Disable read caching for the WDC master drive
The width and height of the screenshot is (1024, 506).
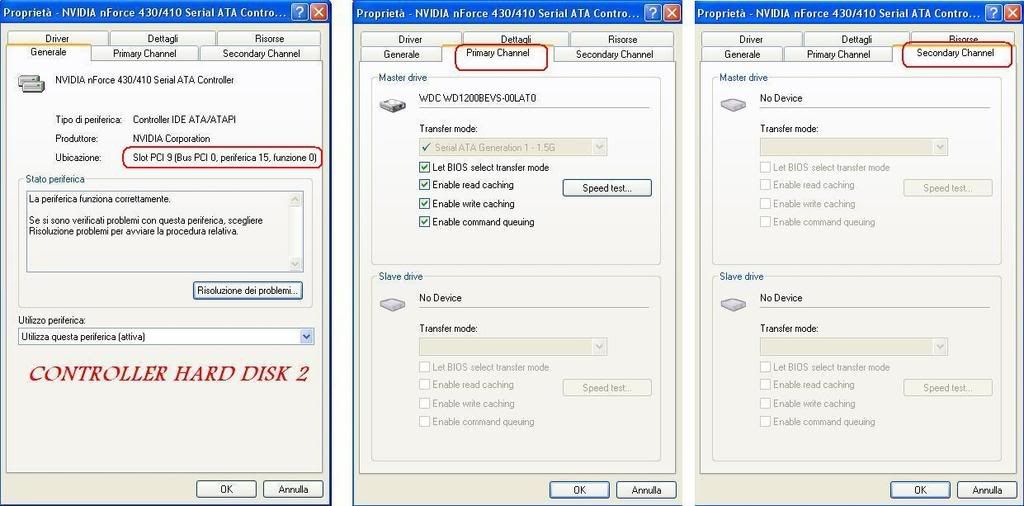(426, 186)
